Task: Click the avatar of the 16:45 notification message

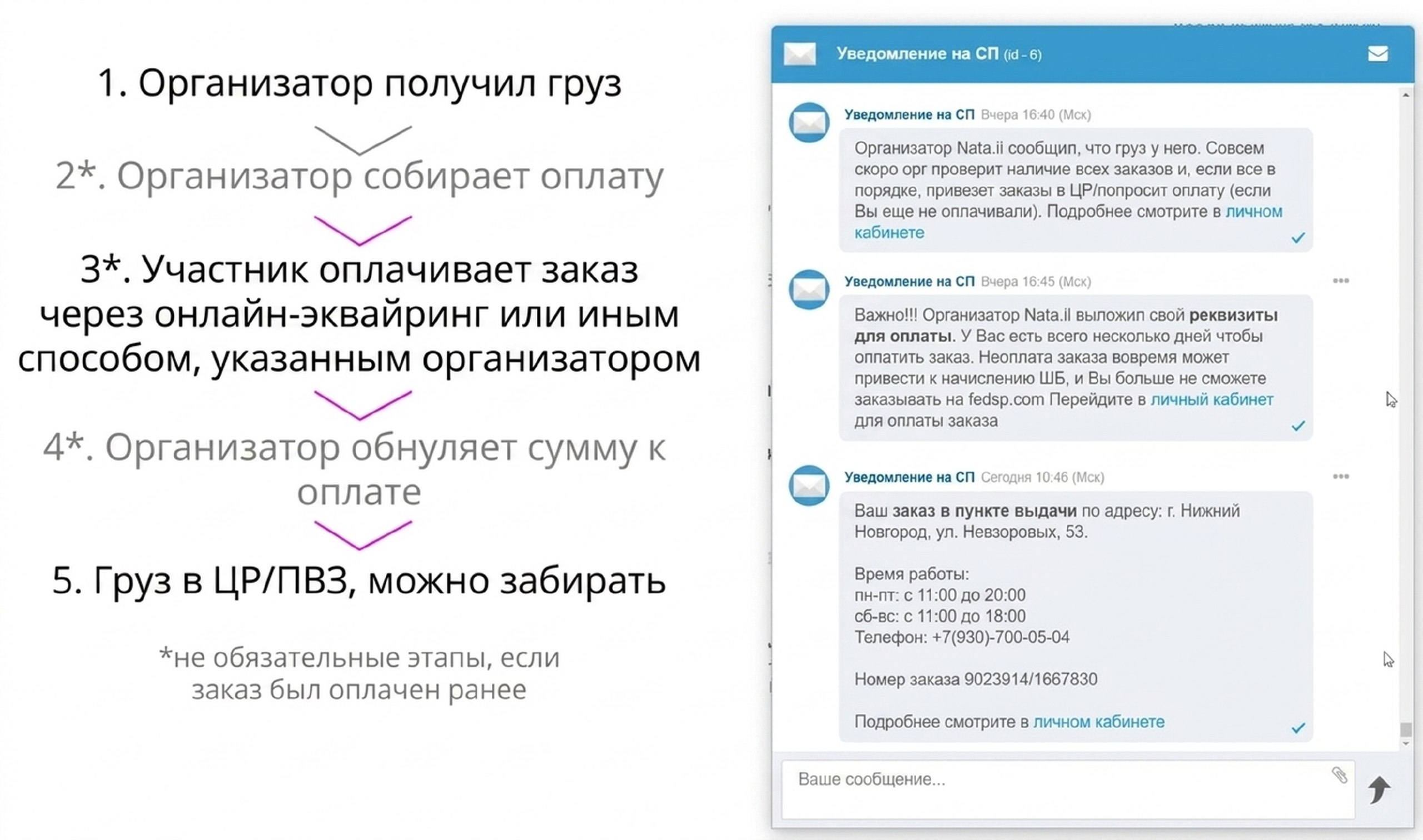Action: [x=809, y=289]
